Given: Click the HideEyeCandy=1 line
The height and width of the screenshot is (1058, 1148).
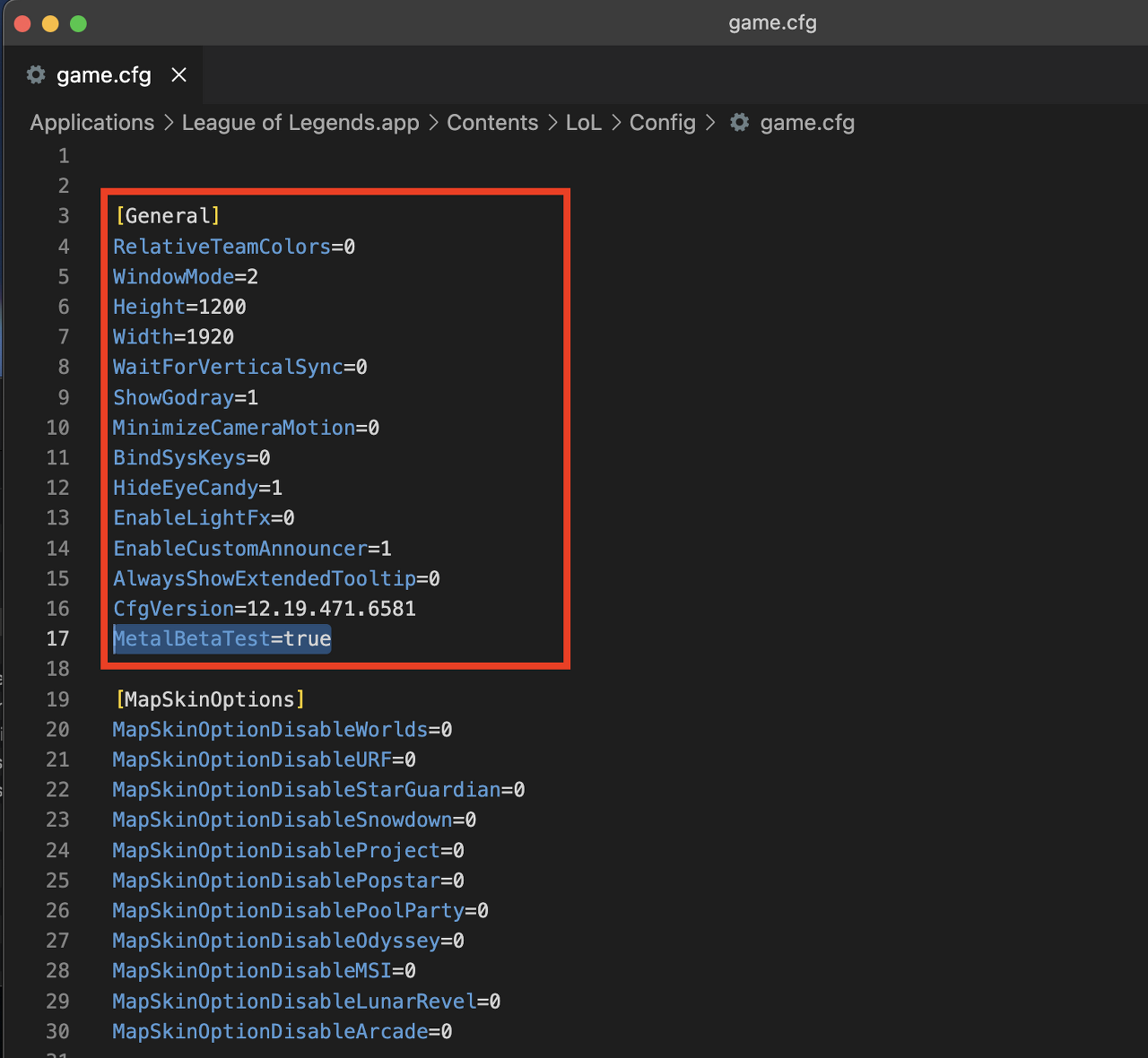Looking at the screenshot, I should pyautogui.click(x=197, y=488).
